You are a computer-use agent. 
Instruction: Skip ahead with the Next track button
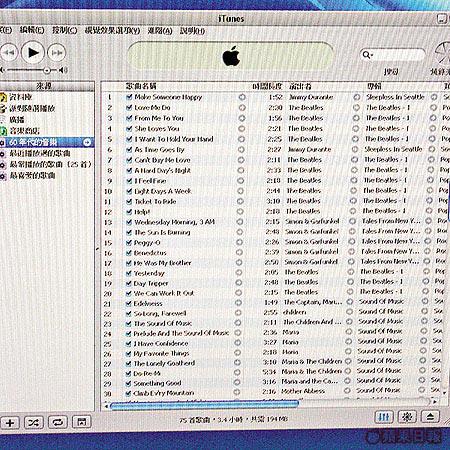[57, 53]
